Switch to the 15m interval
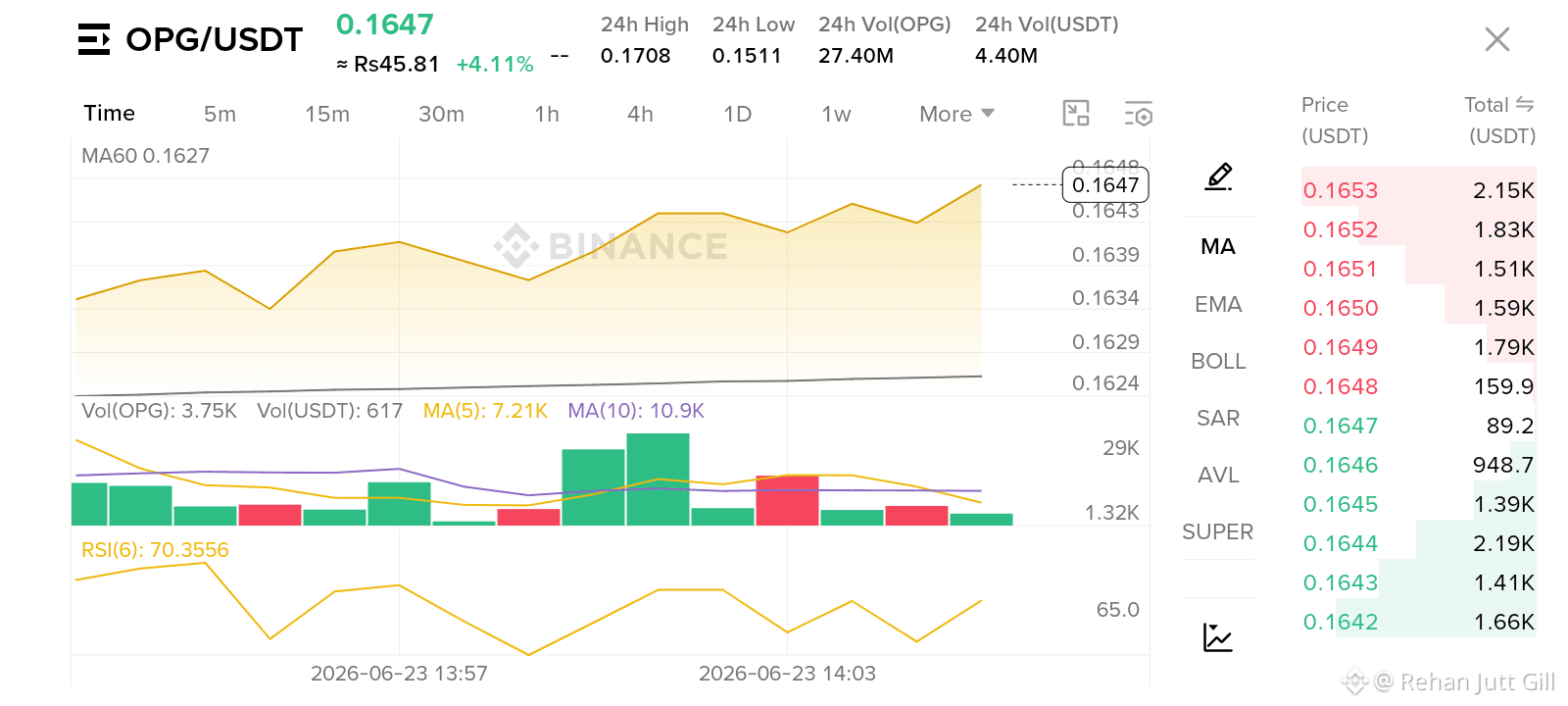1568x706 pixels. point(327,114)
